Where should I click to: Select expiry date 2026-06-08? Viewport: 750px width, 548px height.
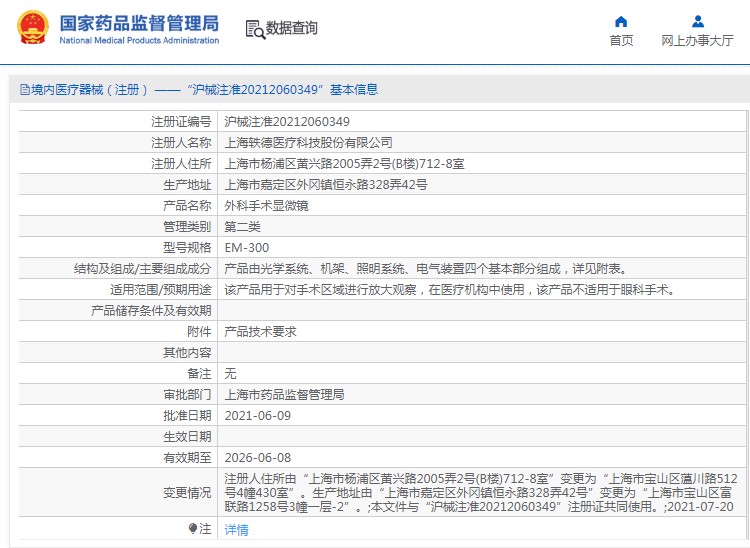257,458
